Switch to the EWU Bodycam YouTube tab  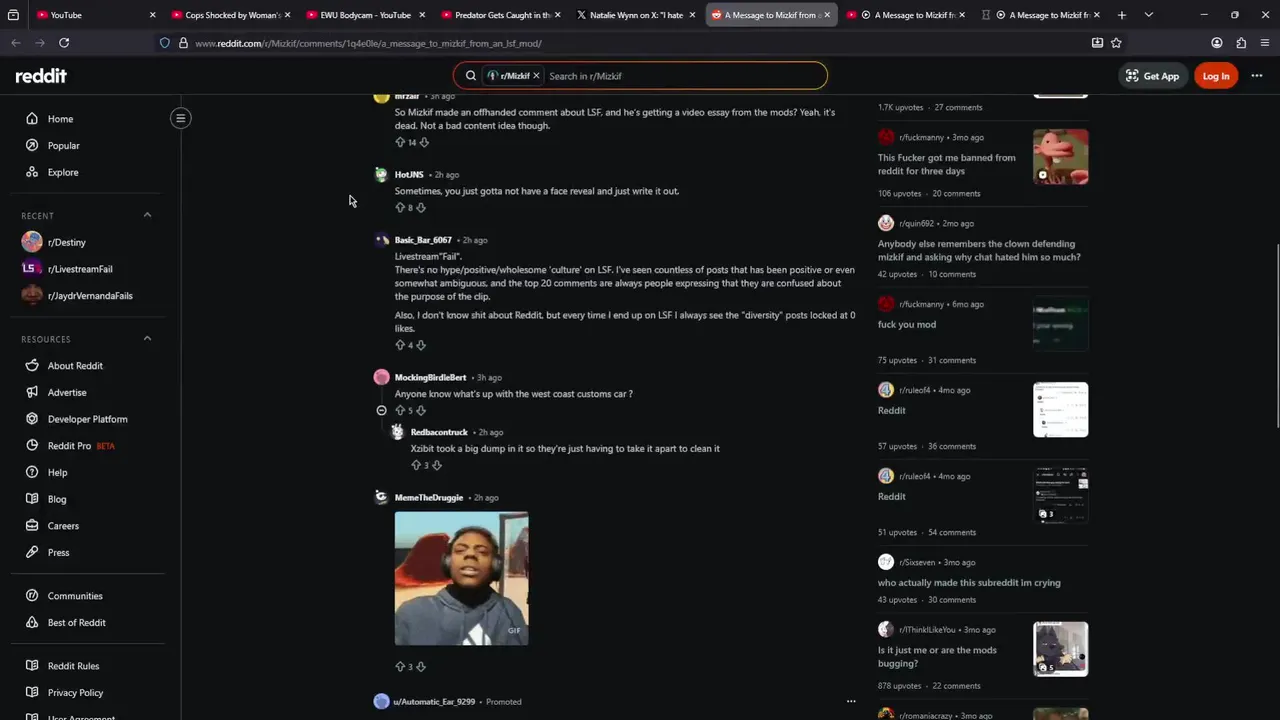[x=365, y=15]
